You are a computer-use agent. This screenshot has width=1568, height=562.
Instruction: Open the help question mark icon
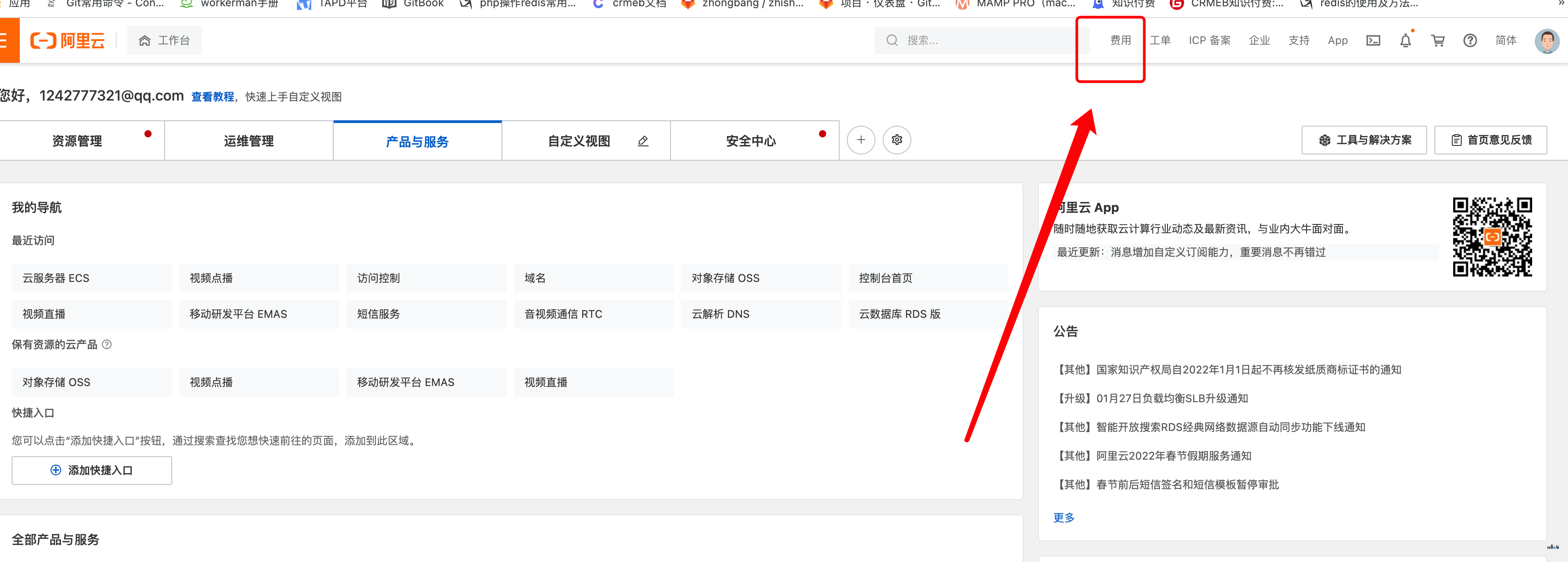(1470, 40)
